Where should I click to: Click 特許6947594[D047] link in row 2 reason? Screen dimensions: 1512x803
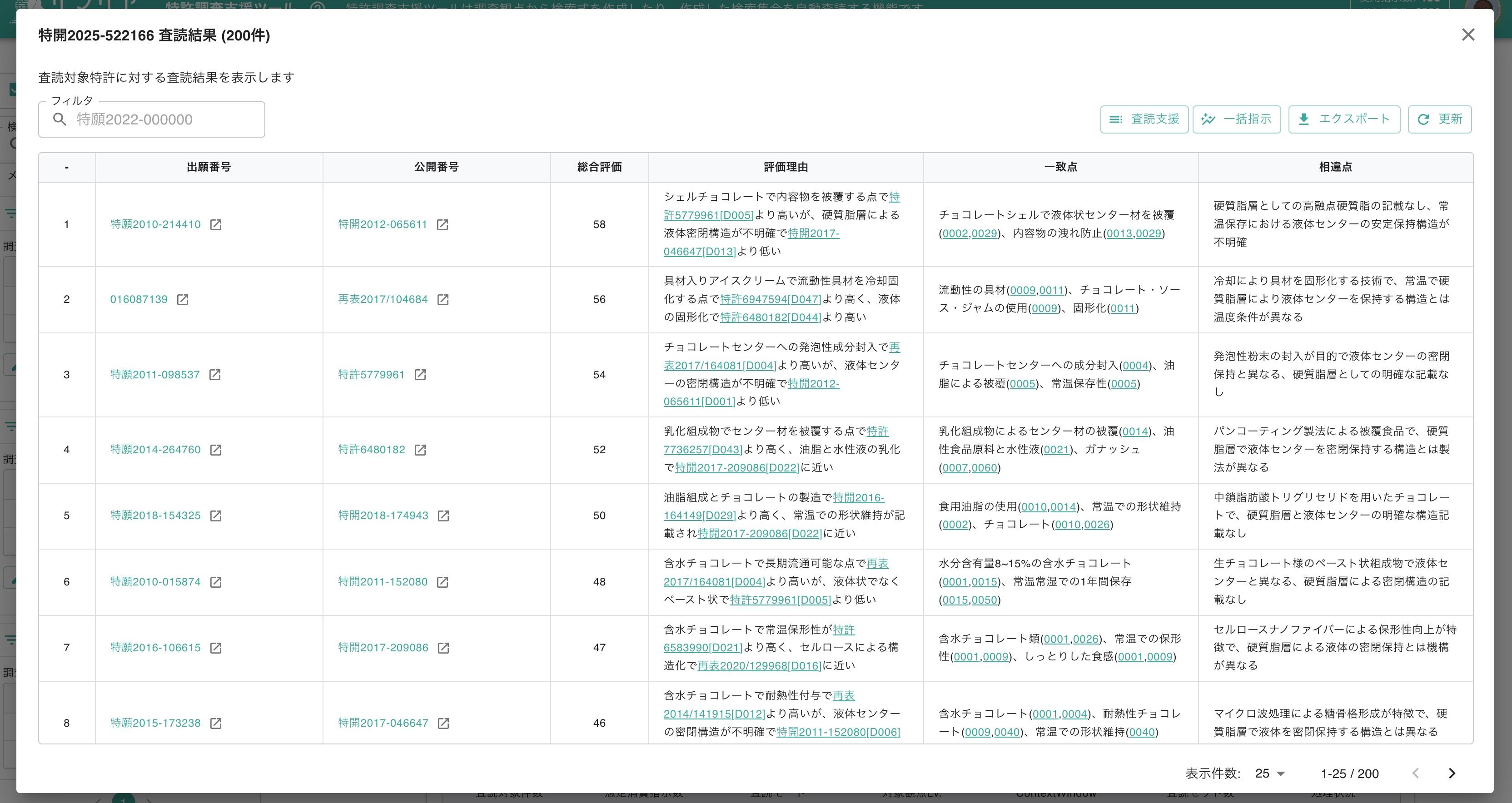(771, 299)
